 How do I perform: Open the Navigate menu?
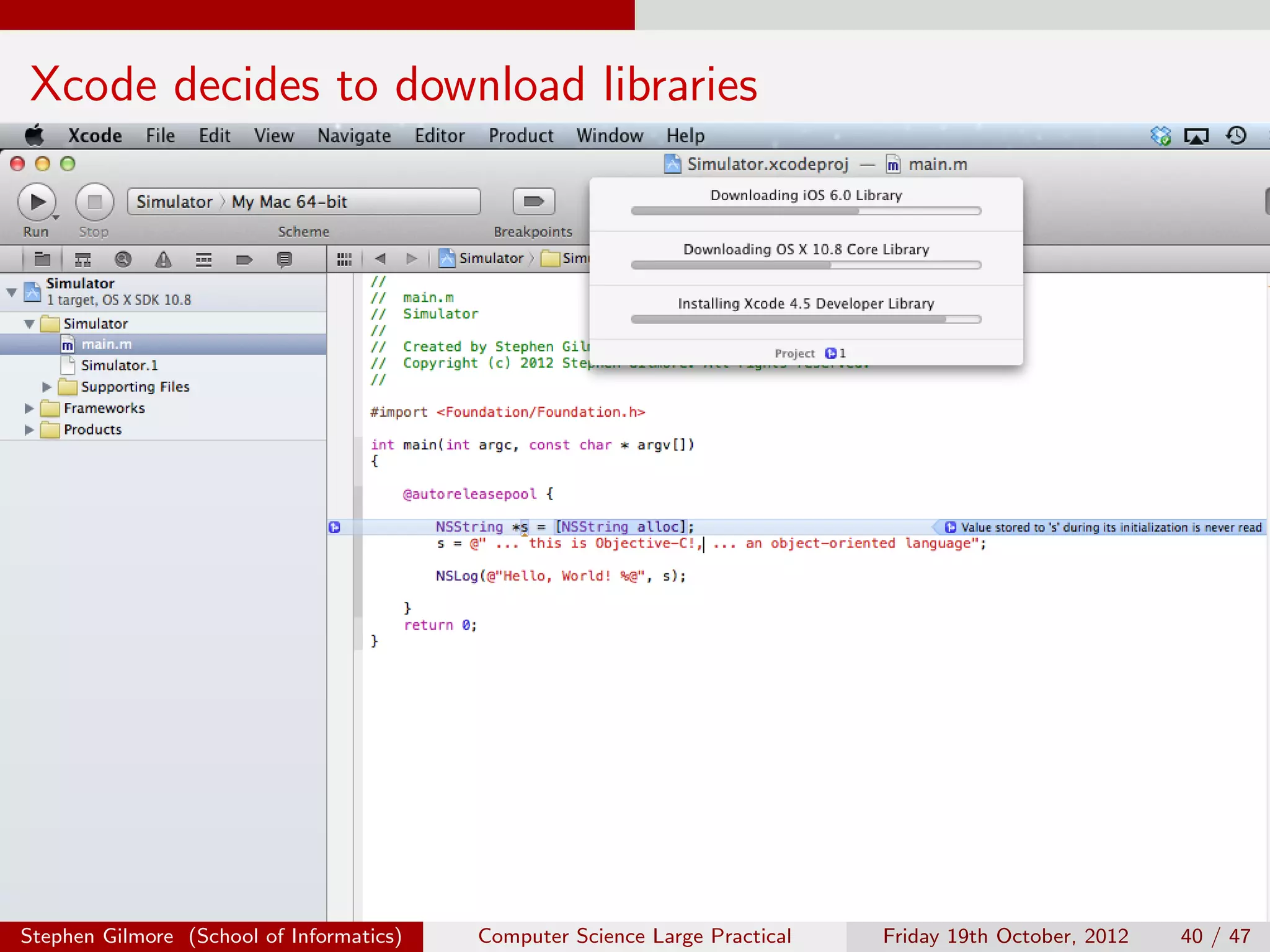(x=354, y=135)
